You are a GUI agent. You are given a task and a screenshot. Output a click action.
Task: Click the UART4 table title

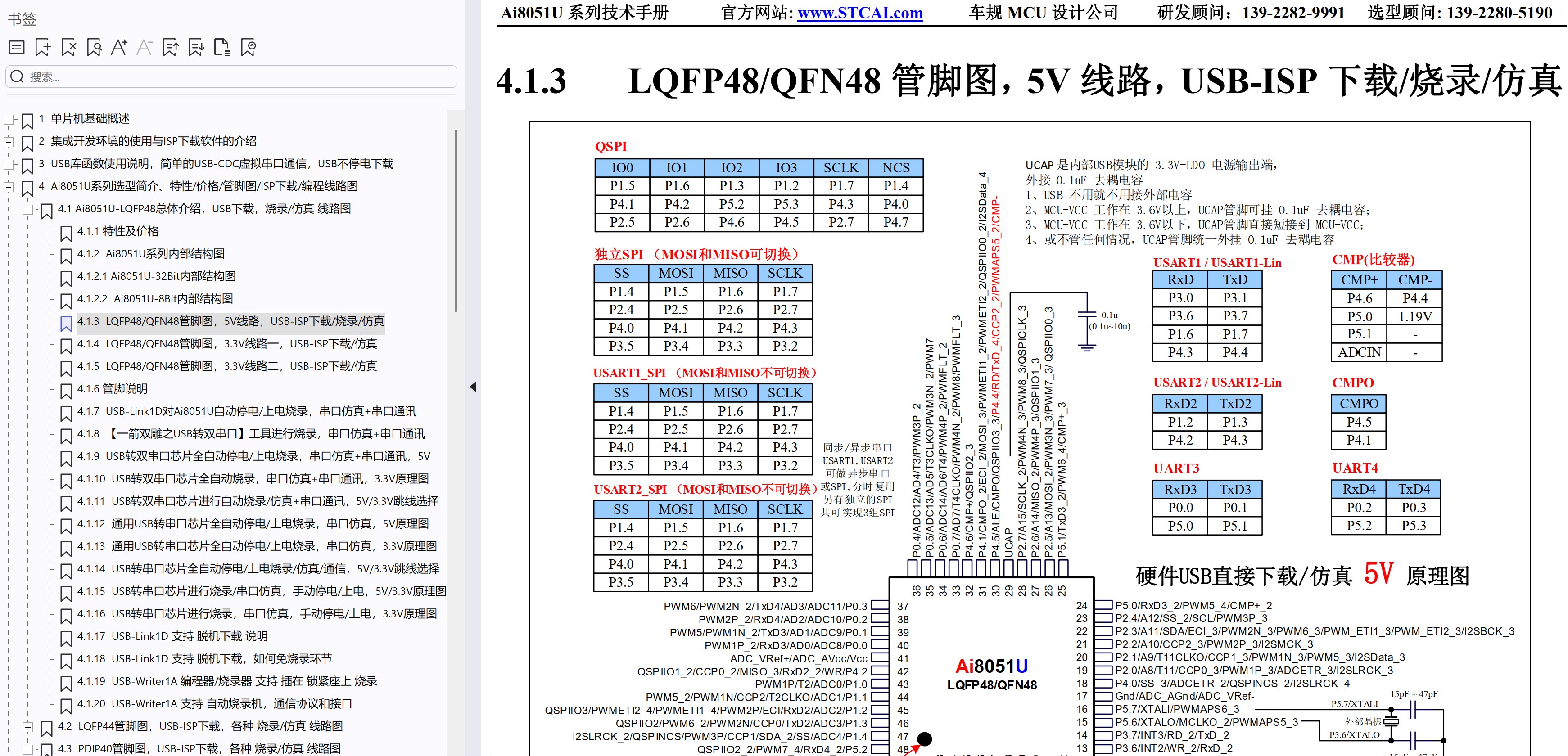tap(1355, 468)
